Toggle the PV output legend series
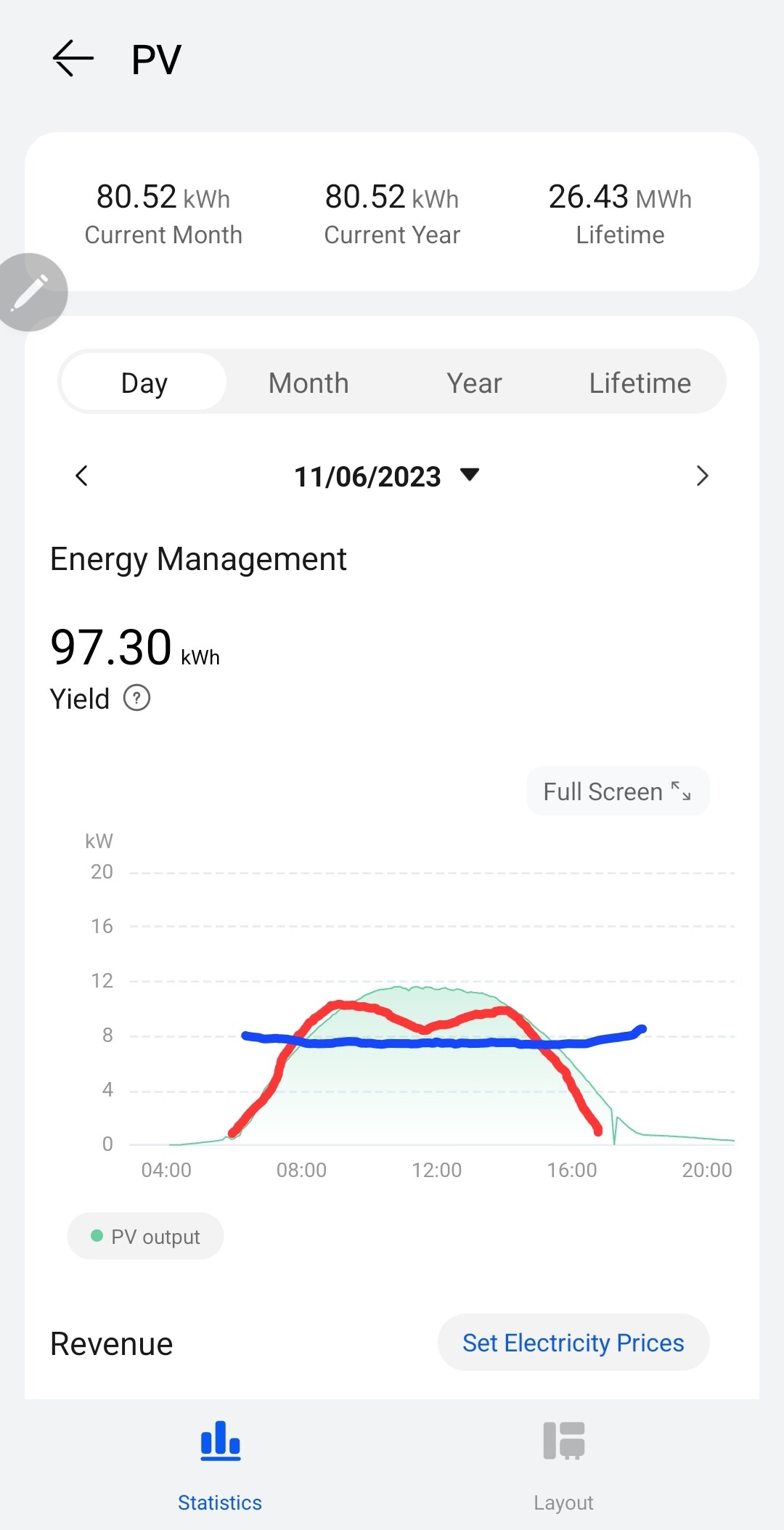Viewport: 784px width, 1530px height. (x=145, y=1236)
